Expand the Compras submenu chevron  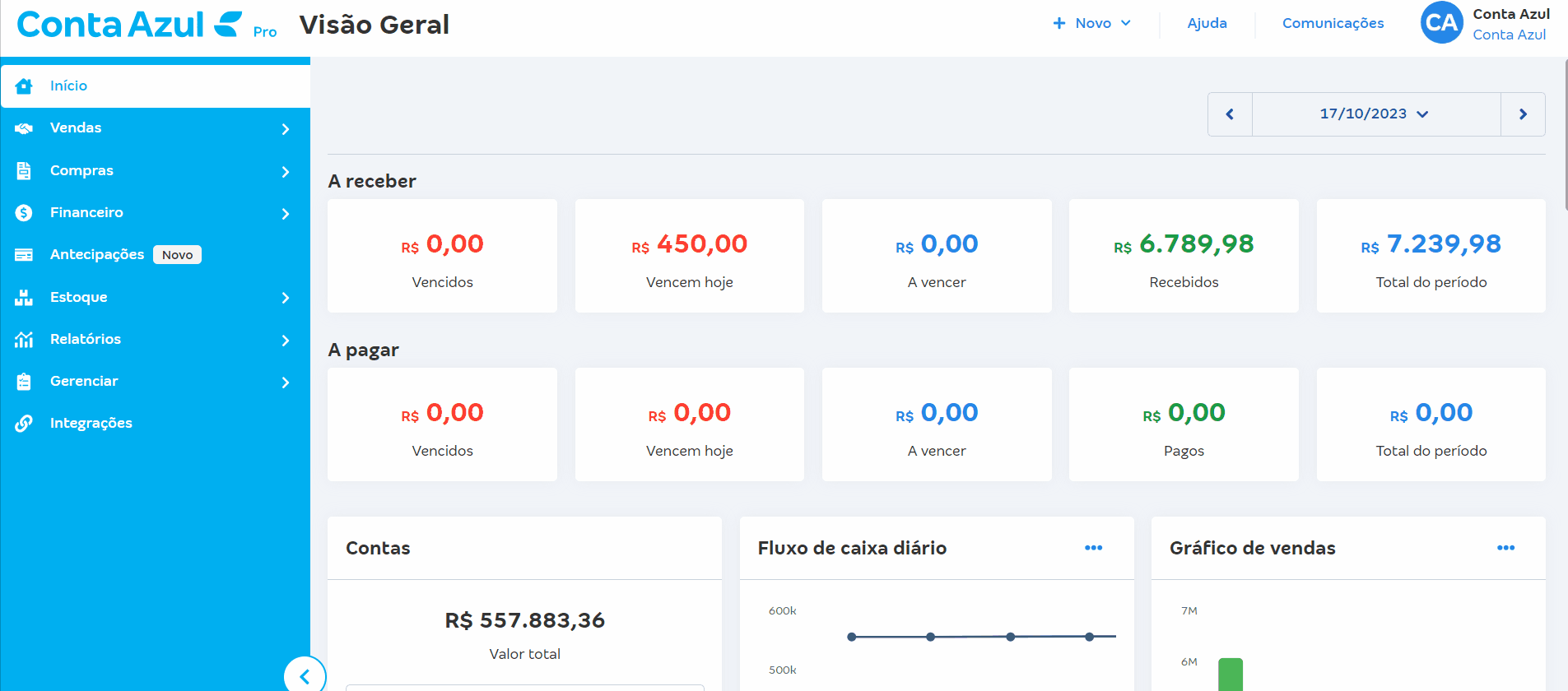click(x=286, y=172)
